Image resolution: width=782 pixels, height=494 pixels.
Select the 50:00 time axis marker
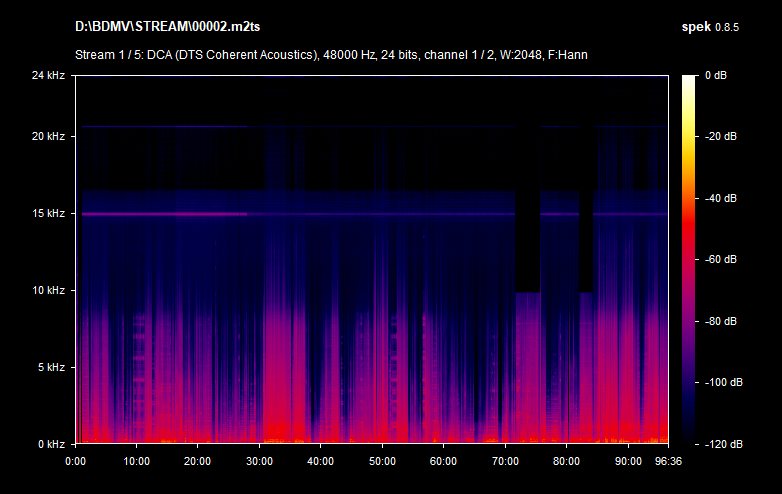[x=382, y=461]
